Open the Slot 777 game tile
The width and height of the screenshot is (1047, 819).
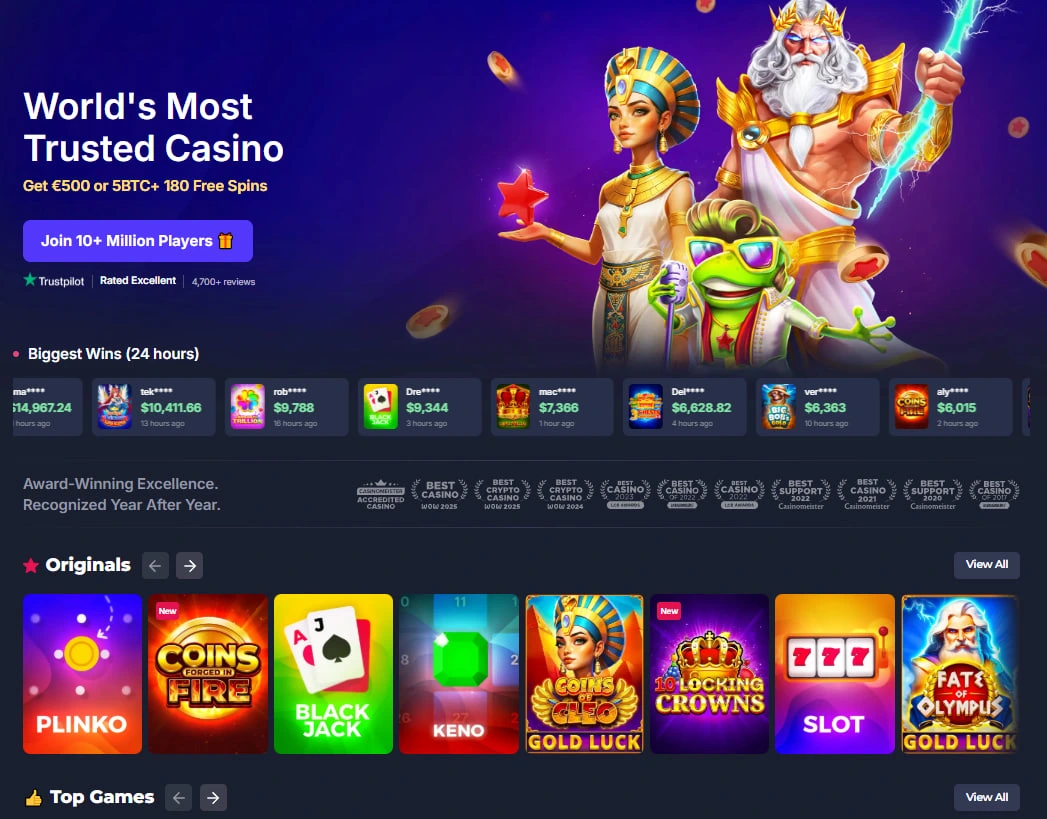pyautogui.click(x=835, y=673)
